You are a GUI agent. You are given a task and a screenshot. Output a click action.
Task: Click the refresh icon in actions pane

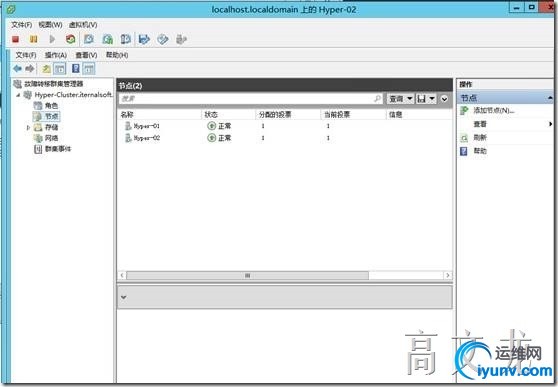(464, 138)
